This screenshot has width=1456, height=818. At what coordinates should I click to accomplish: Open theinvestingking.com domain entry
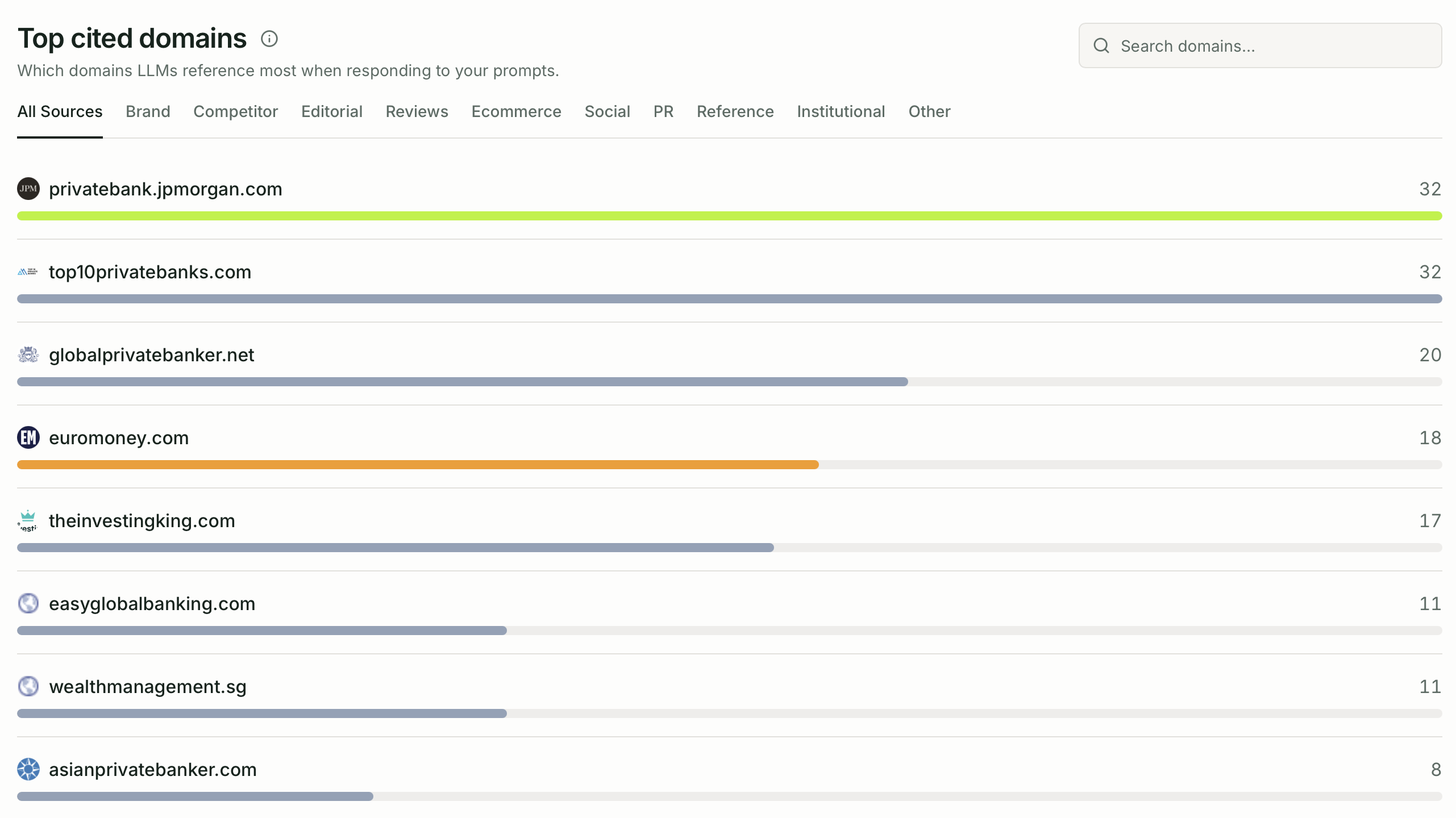pyautogui.click(x=142, y=520)
